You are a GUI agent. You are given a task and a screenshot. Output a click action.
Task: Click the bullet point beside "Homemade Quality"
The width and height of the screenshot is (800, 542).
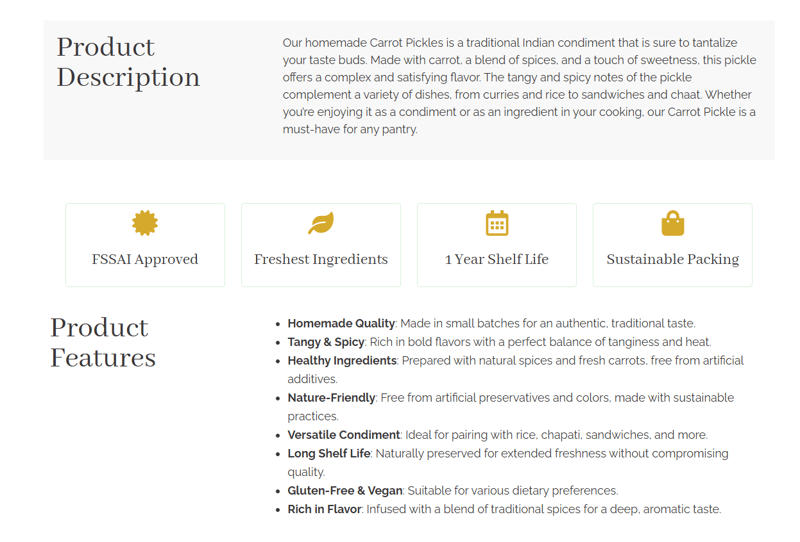coord(278,324)
